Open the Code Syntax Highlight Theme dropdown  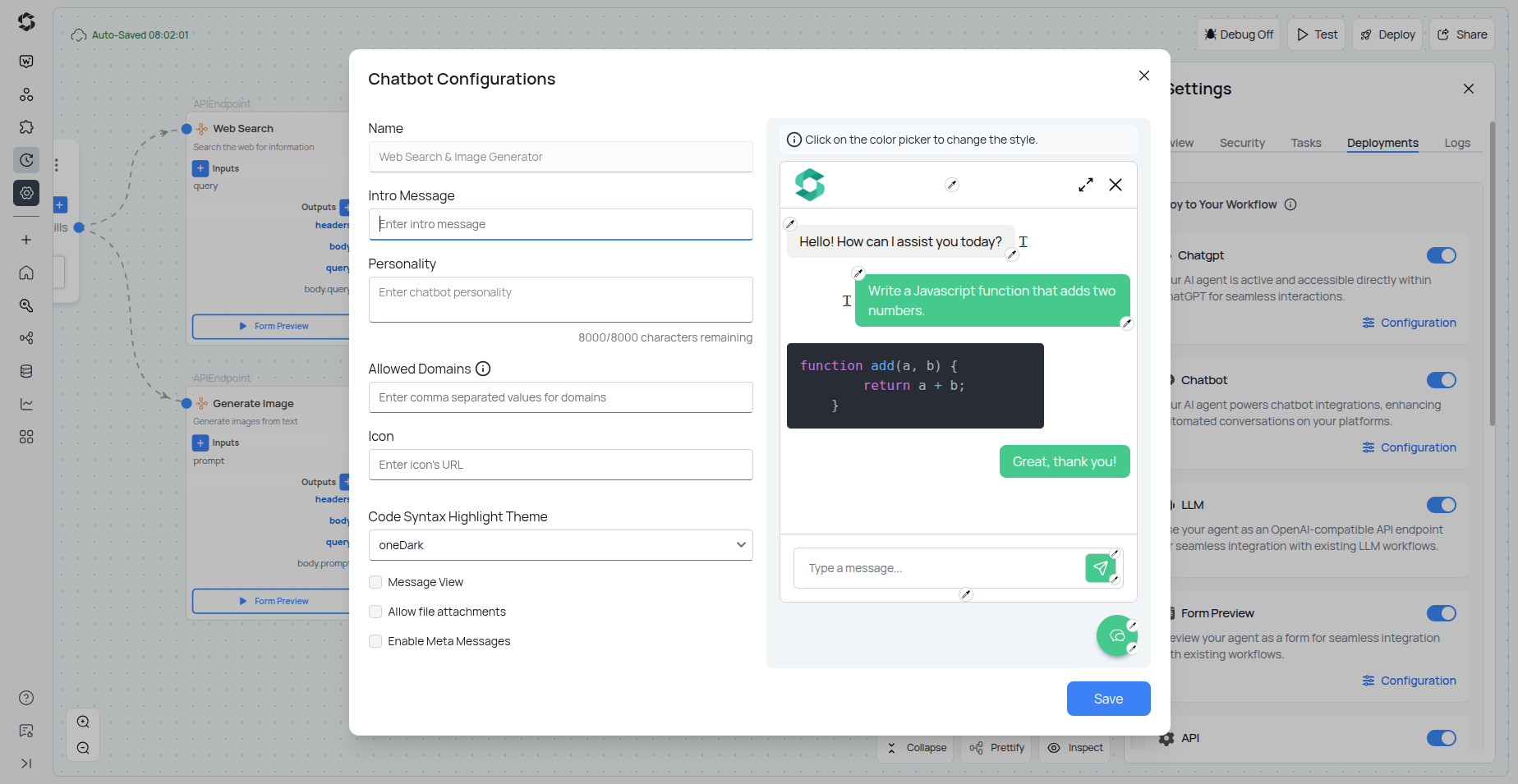pyautogui.click(x=560, y=544)
